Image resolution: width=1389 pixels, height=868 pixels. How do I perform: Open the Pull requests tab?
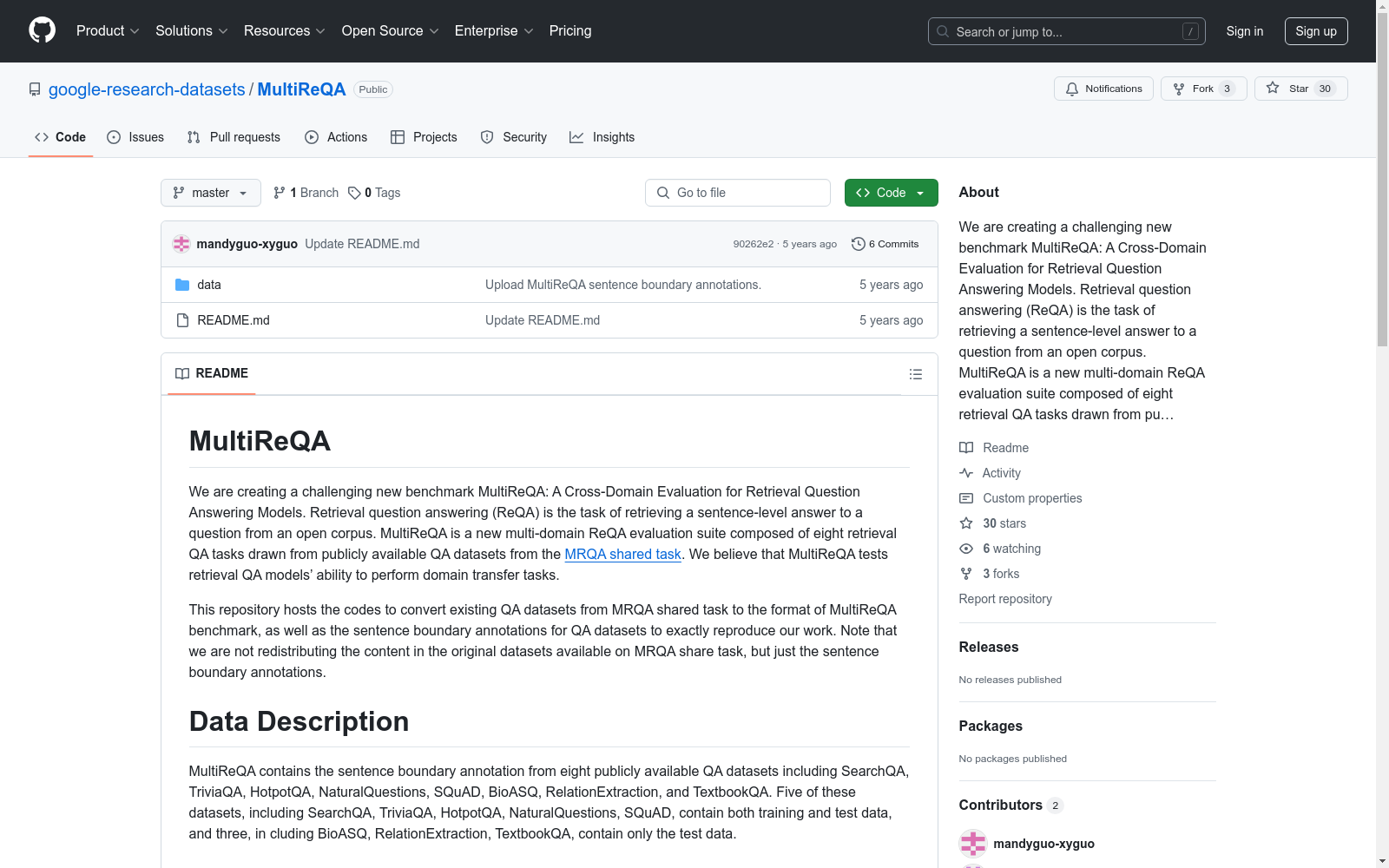[234, 137]
